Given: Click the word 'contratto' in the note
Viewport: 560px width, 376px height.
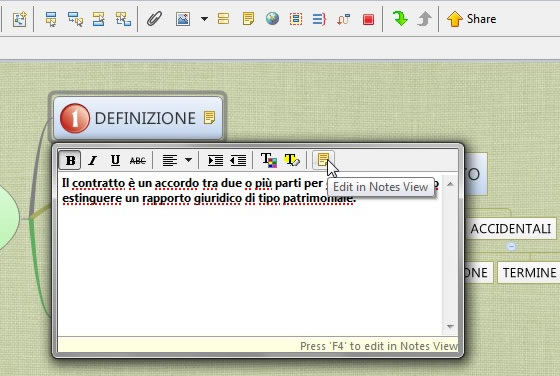Looking at the screenshot, I should (98, 184).
